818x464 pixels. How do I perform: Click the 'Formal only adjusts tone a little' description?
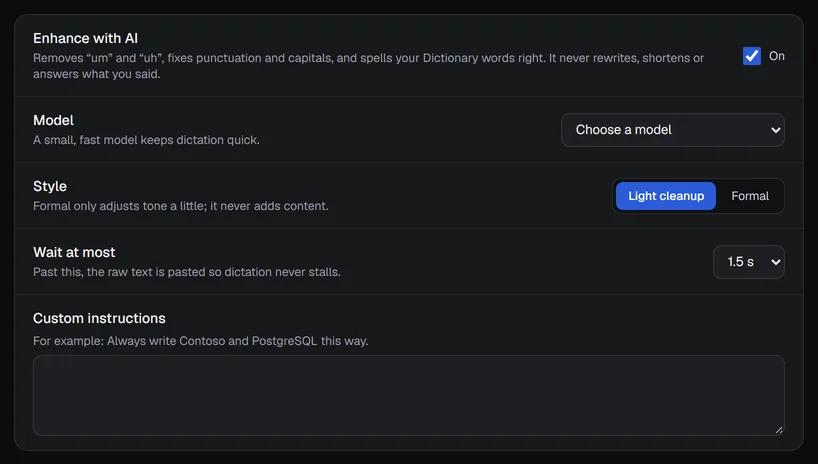pos(181,206)
